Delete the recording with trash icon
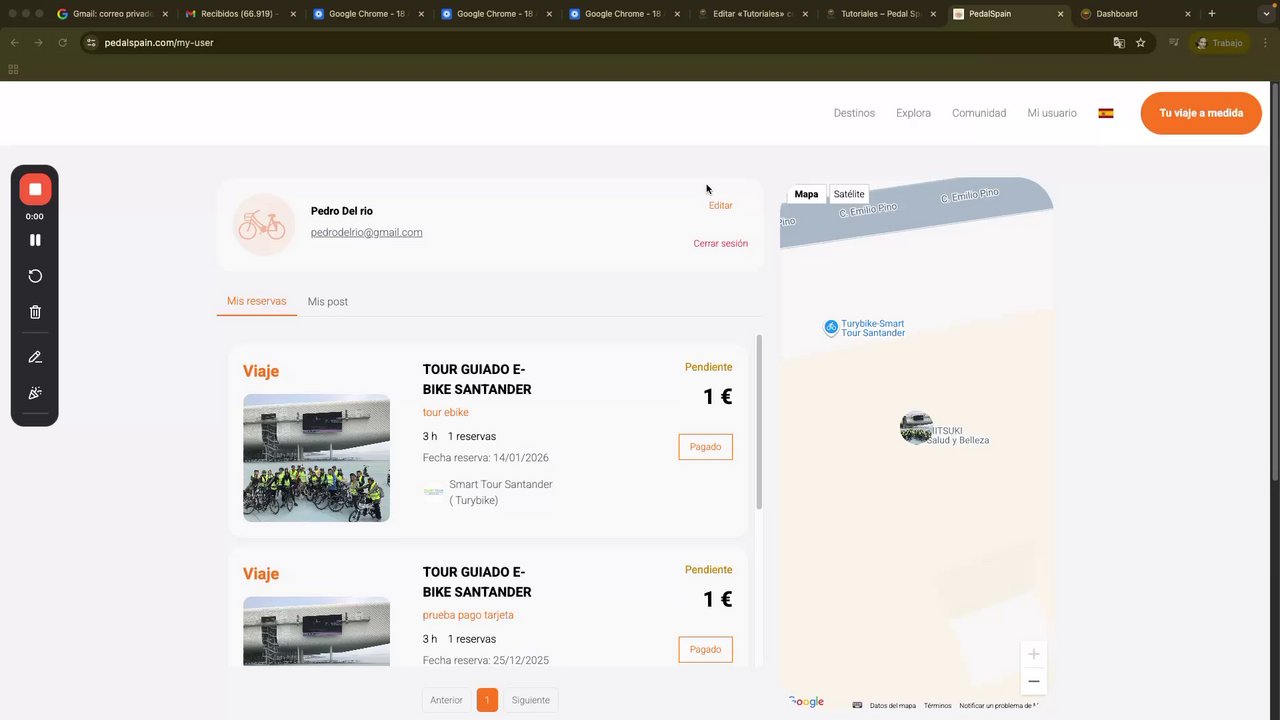 [35, 312]
